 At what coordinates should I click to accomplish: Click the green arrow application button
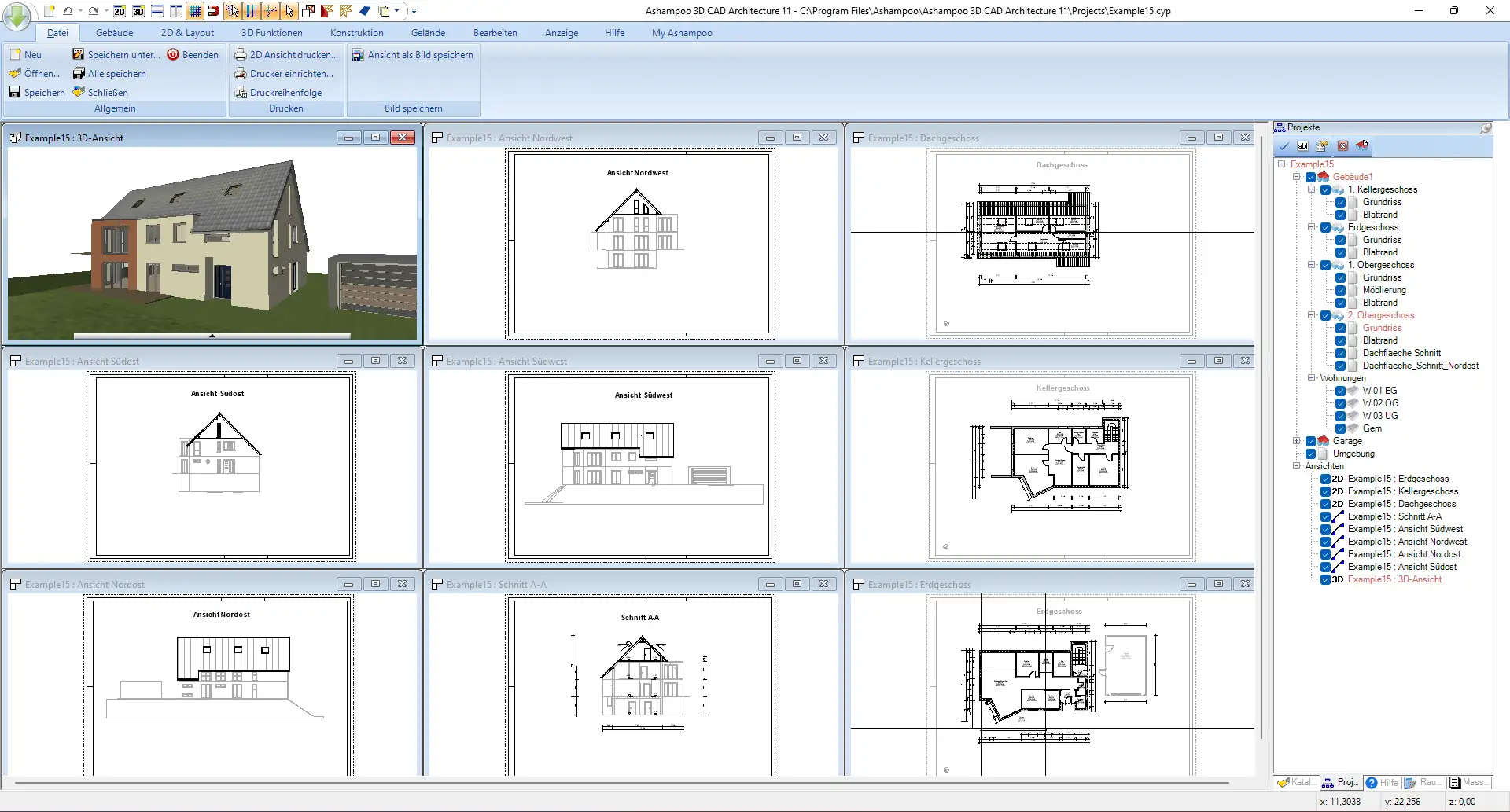(x=17, y=16)
